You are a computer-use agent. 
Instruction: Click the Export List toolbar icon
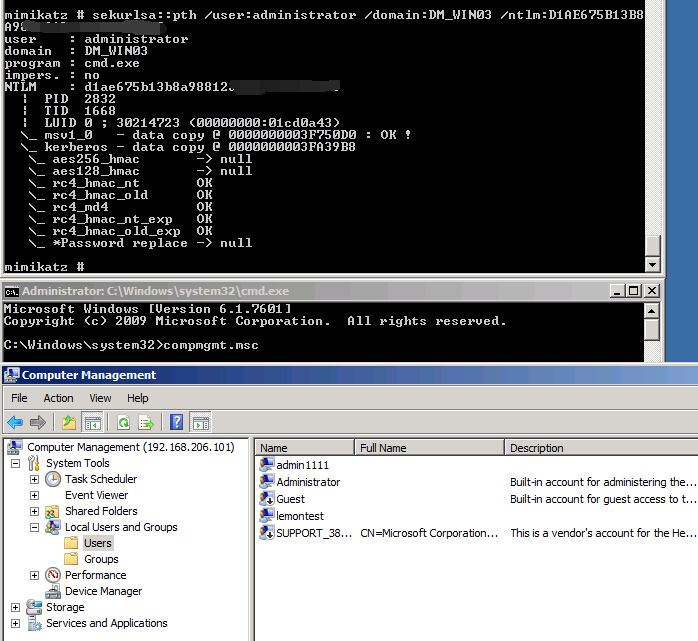click(x=146, y=422)
